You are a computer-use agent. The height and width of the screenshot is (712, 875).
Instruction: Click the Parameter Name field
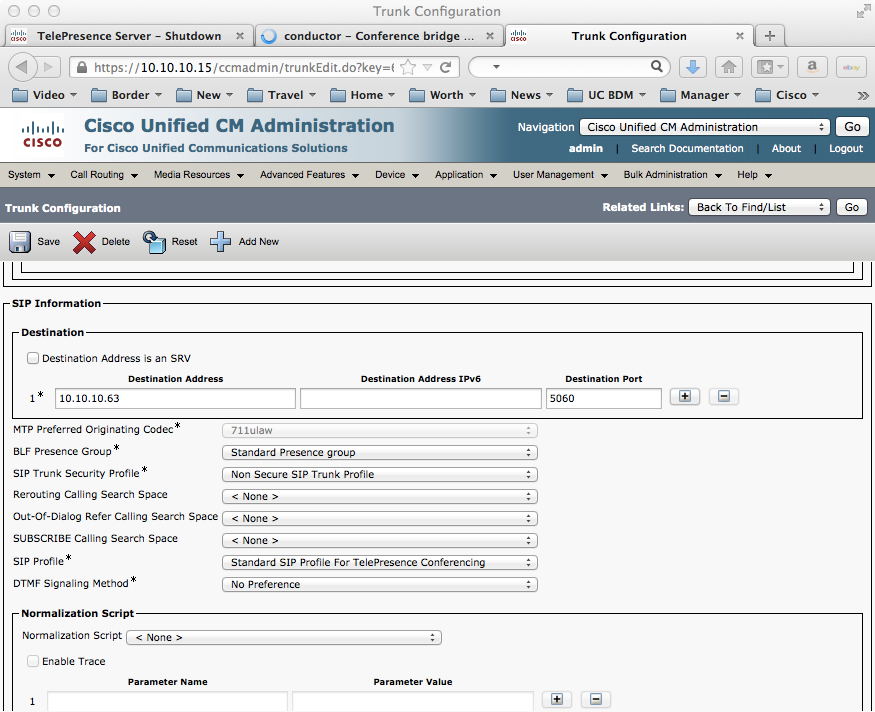pyautogui.click(x=167, y=701)
